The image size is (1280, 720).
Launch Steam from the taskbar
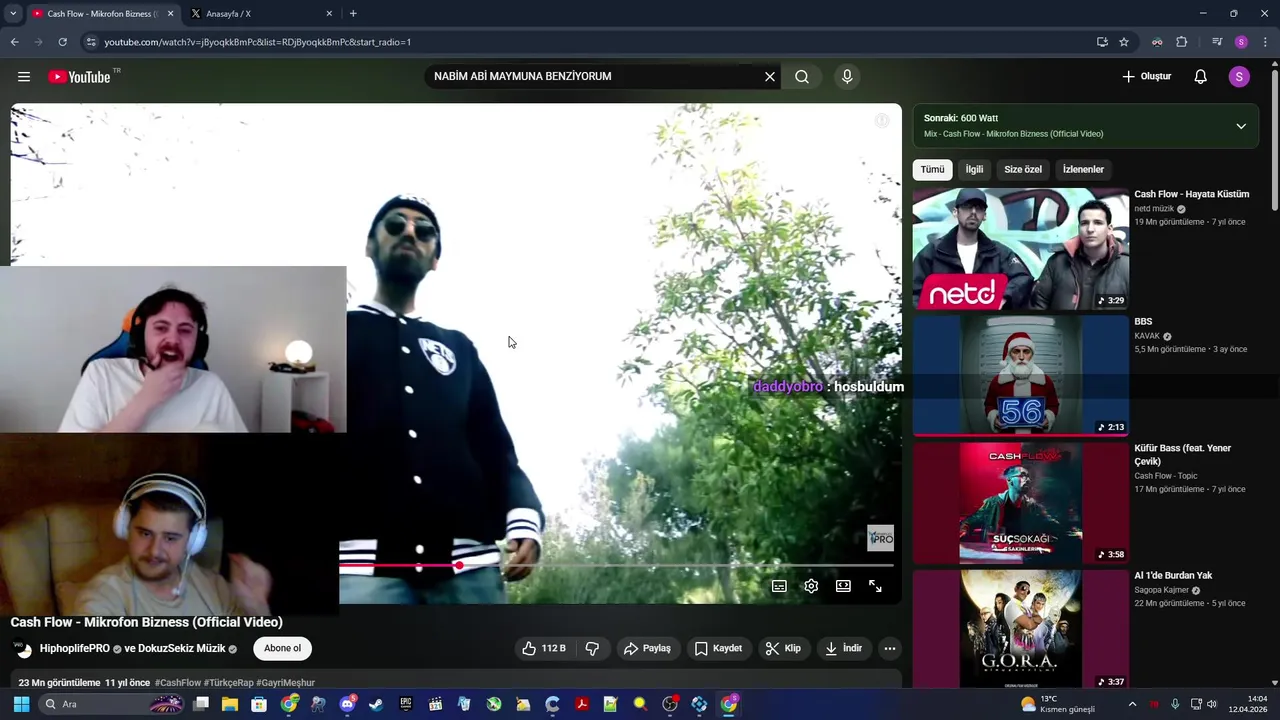376,705
